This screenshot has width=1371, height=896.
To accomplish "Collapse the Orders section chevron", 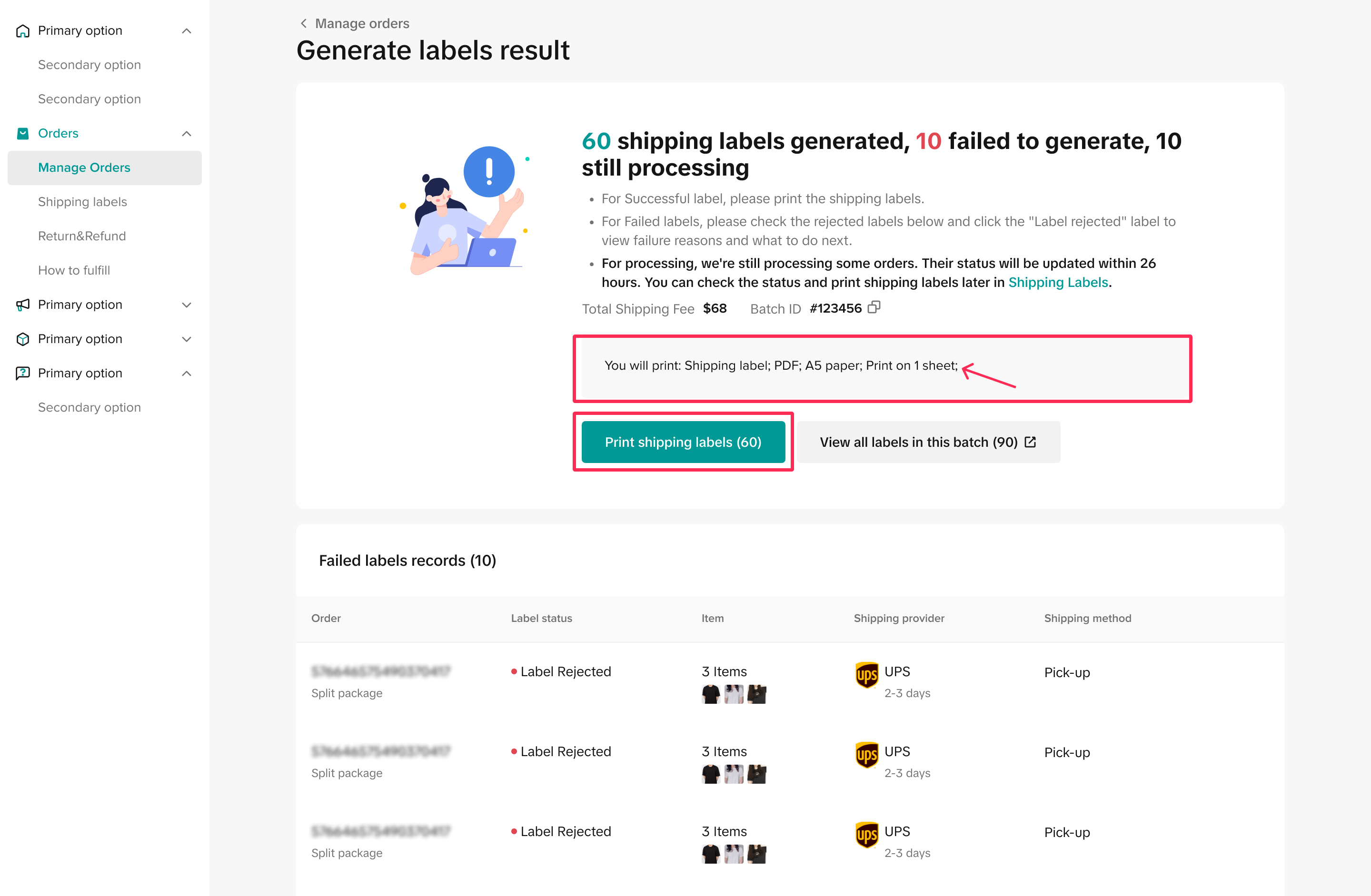I will (187, 134).
